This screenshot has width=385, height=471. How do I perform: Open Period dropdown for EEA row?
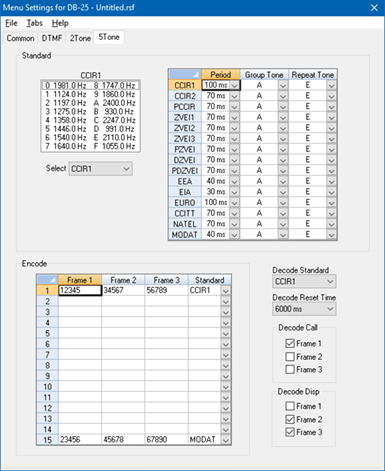tap(235, 181)
